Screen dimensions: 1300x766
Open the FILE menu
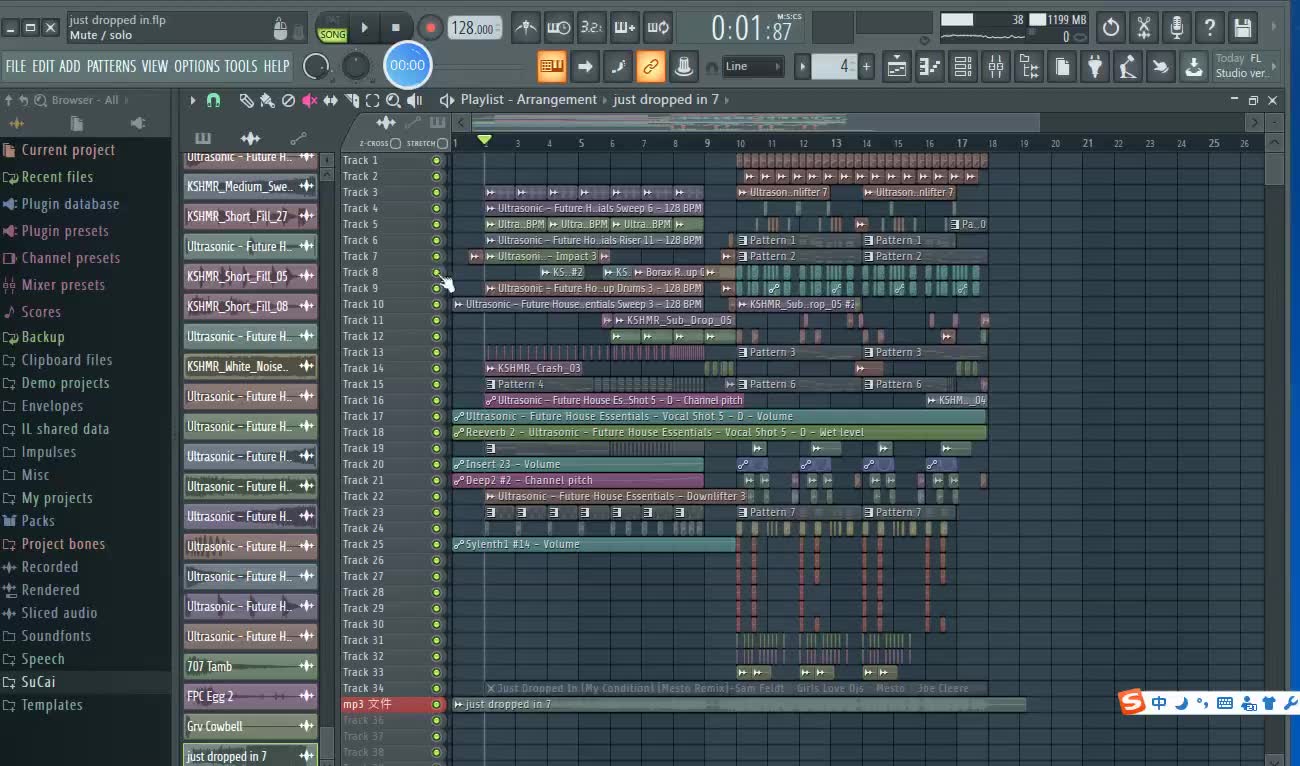click(16, 66)
